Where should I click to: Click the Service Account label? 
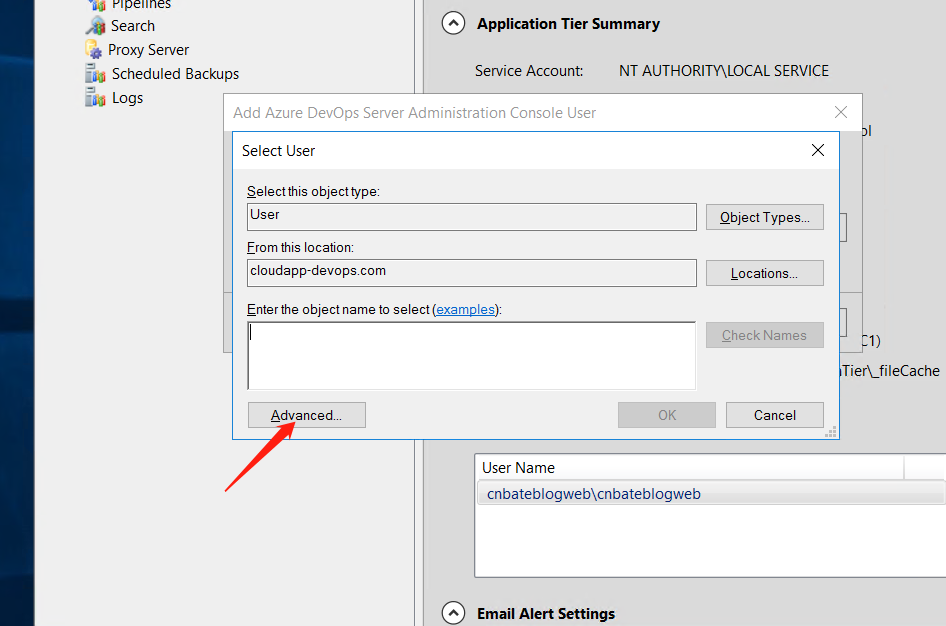pos(529,71)
